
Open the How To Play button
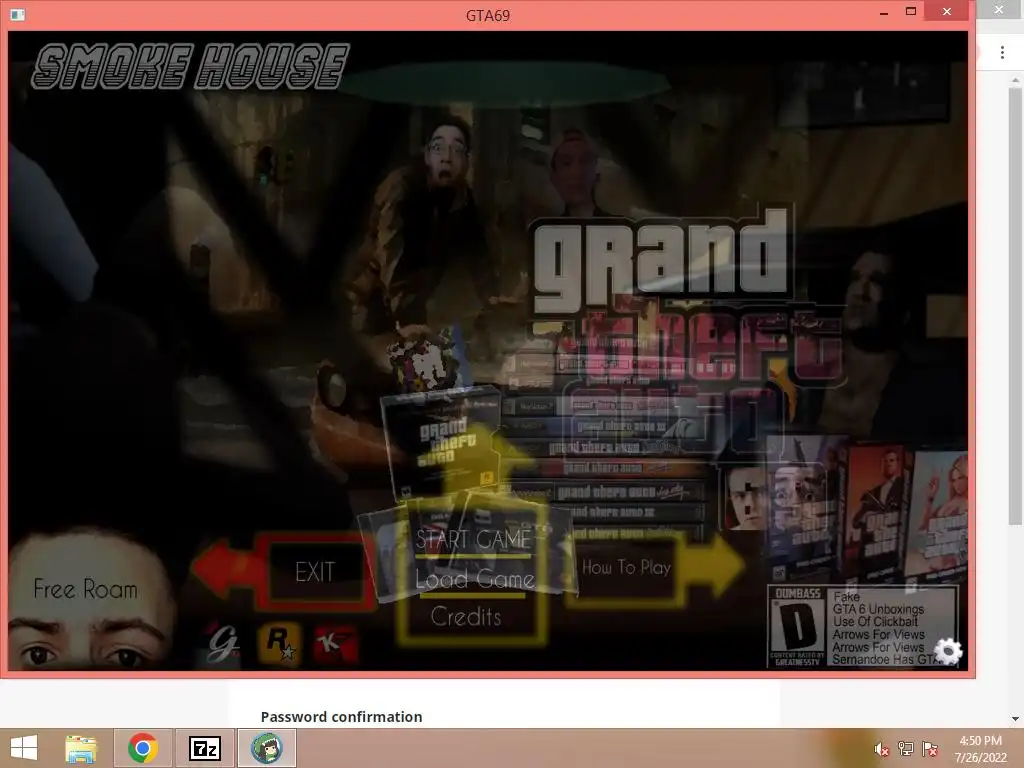pos(626,568)
